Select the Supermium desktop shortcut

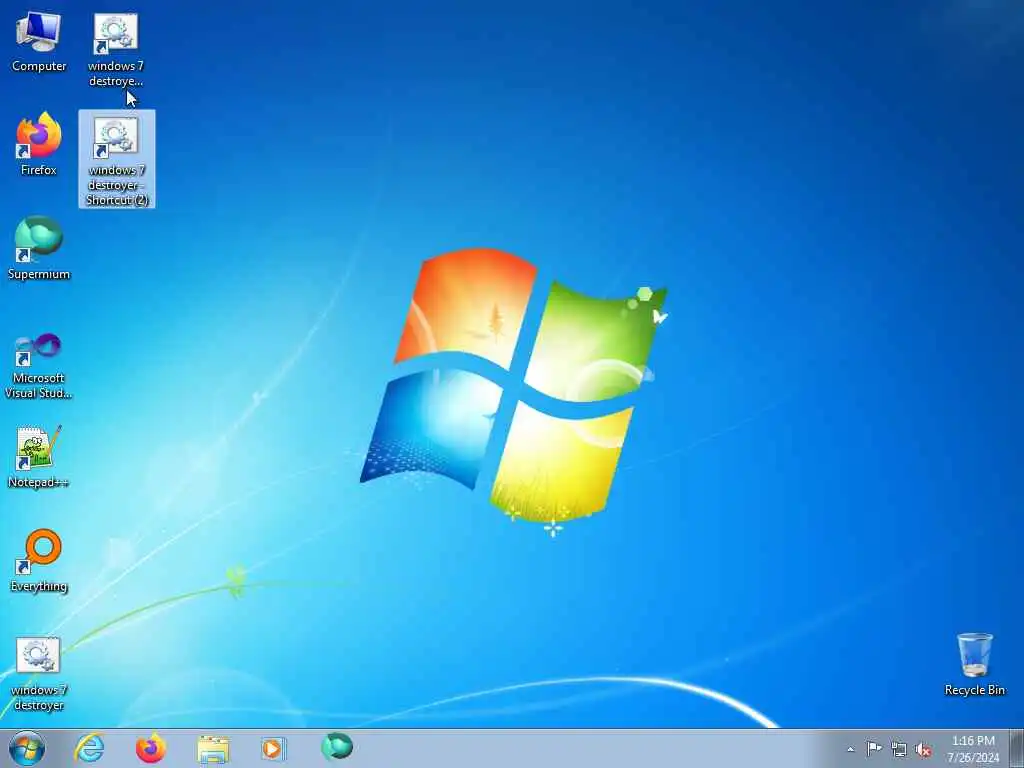39,248
